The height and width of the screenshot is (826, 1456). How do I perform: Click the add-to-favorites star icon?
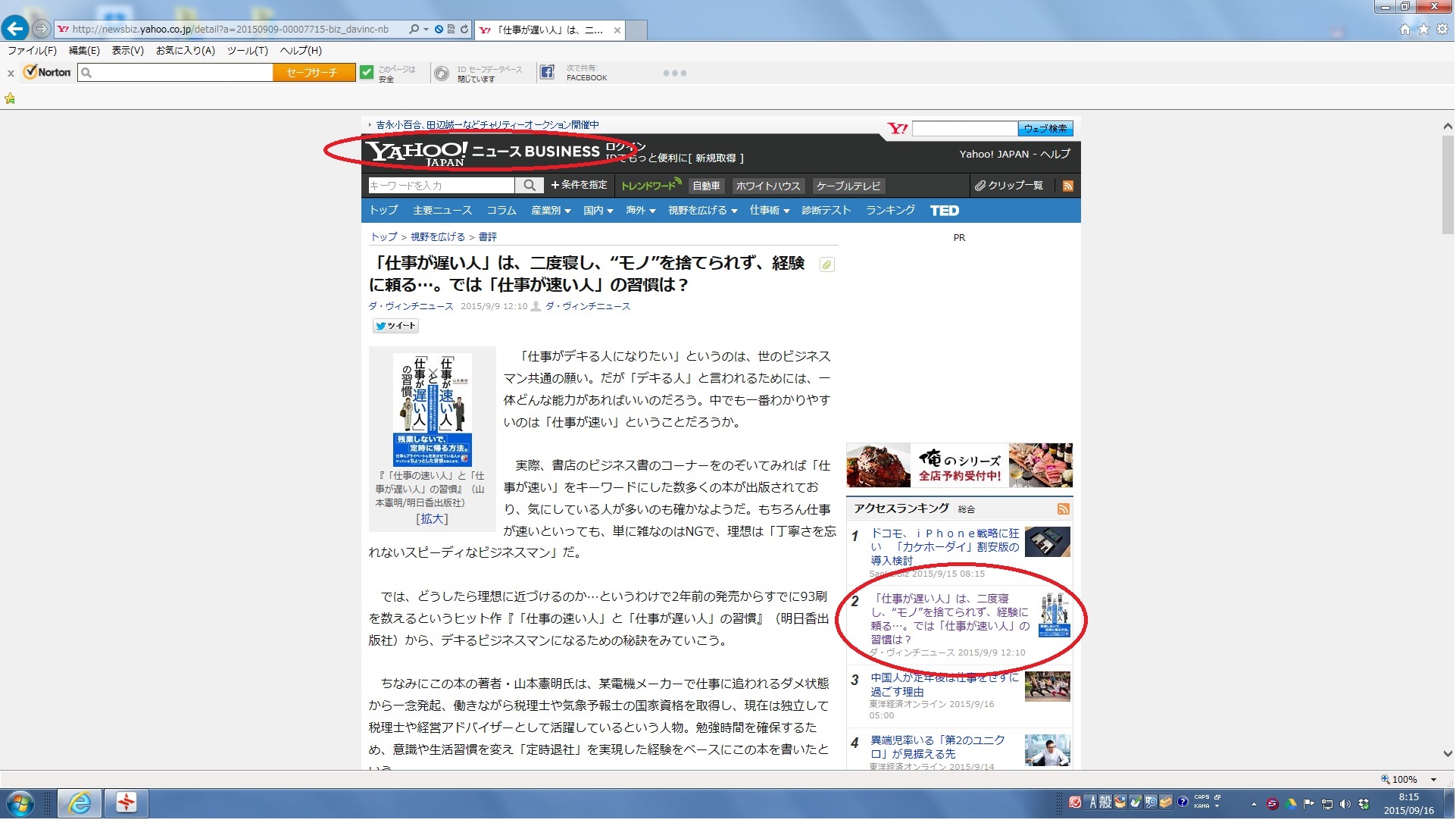tap(10, 99)
